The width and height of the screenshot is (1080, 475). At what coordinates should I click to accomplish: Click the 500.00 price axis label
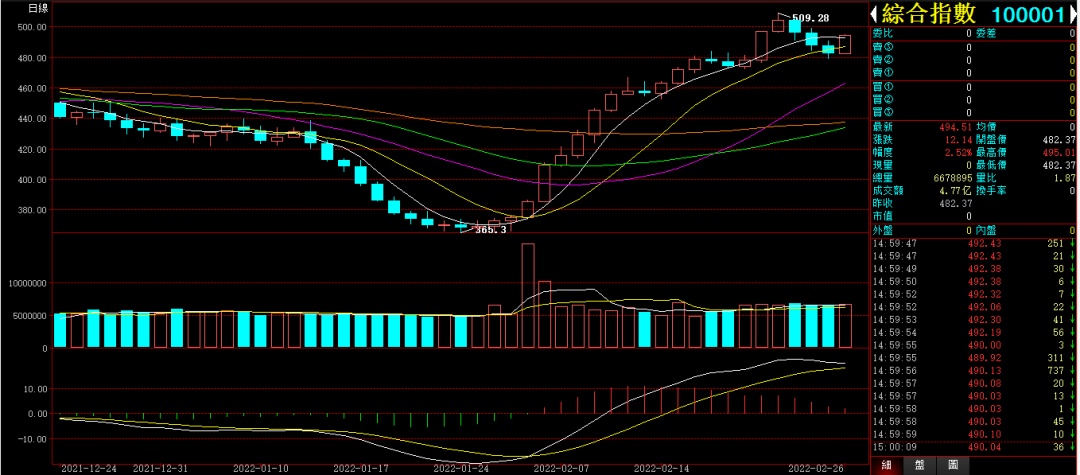[x=32, y=27]
